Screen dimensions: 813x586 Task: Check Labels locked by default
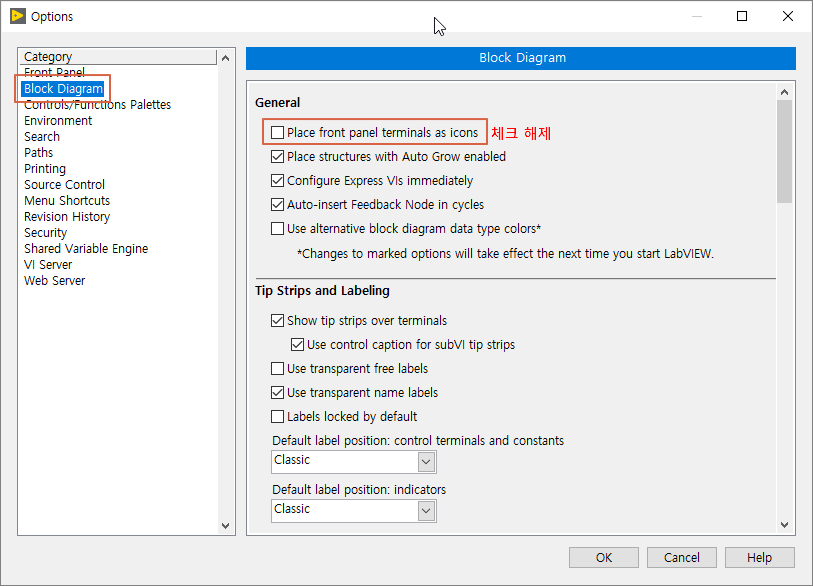[x=277, y=416]
